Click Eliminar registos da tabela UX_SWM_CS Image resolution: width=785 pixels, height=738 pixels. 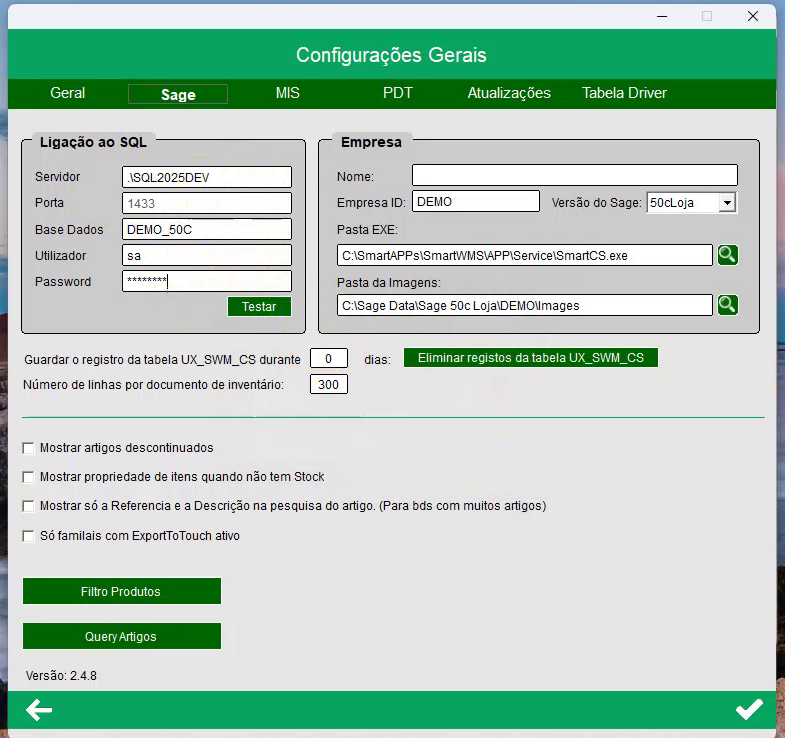tap(531, 357)
